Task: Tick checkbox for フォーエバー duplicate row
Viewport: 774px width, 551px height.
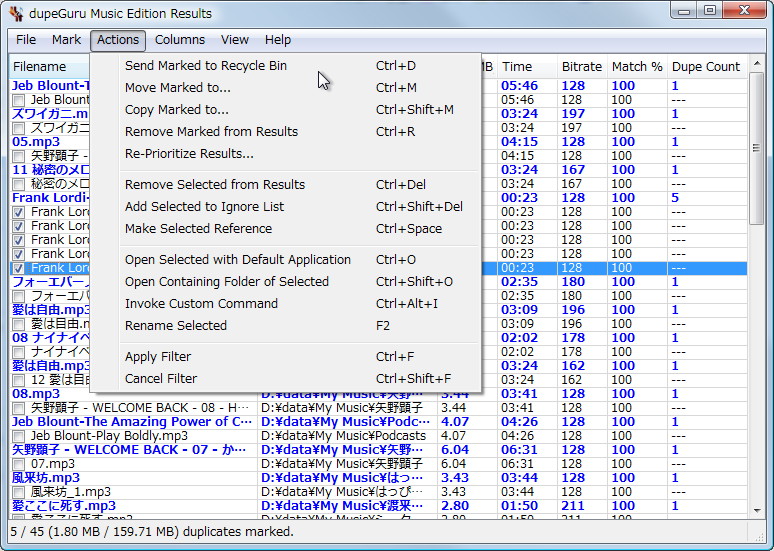Action: (x=18, y=296)
